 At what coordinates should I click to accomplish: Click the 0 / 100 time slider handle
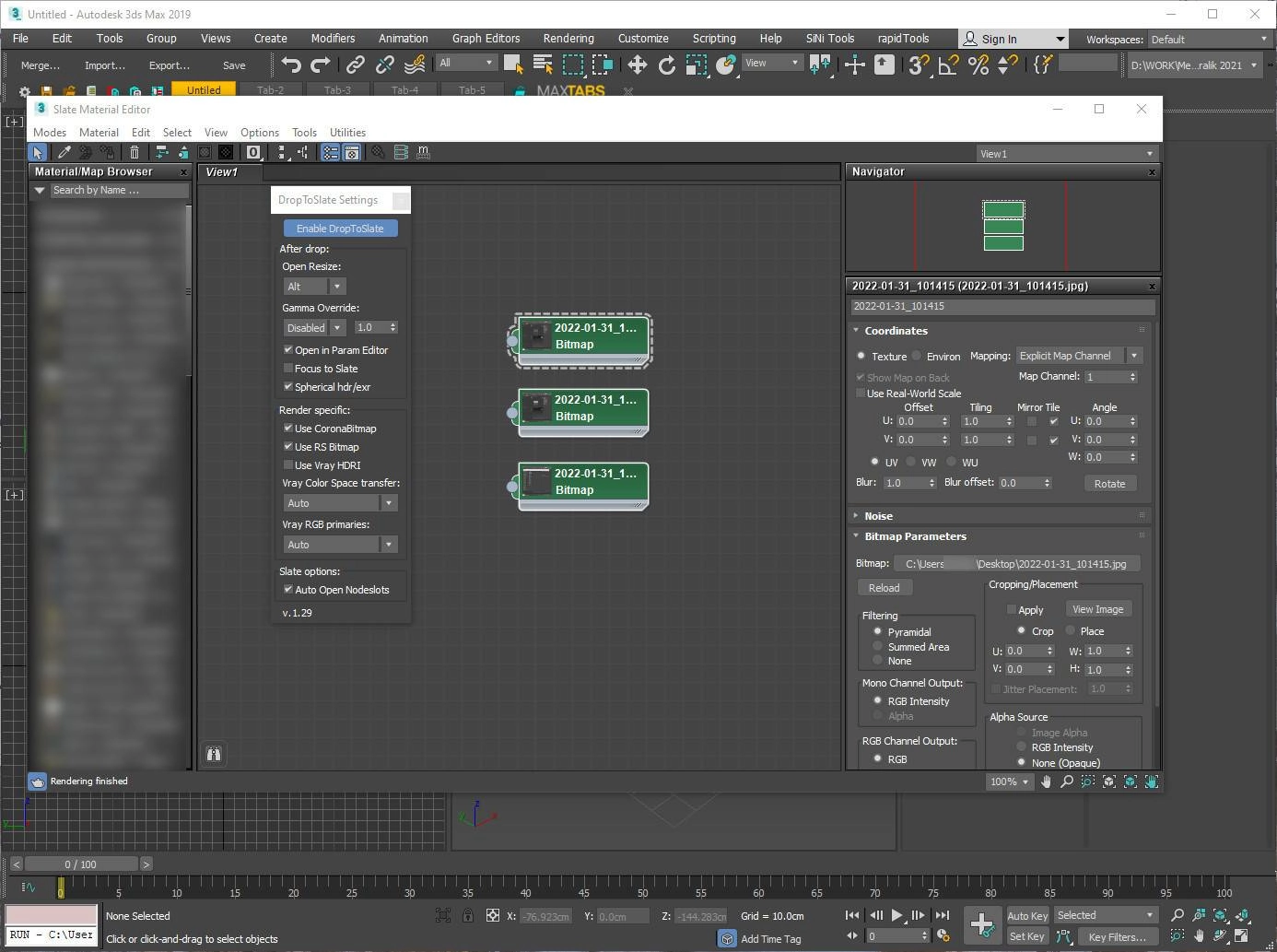pyautogui.click(x=81, y=864)
